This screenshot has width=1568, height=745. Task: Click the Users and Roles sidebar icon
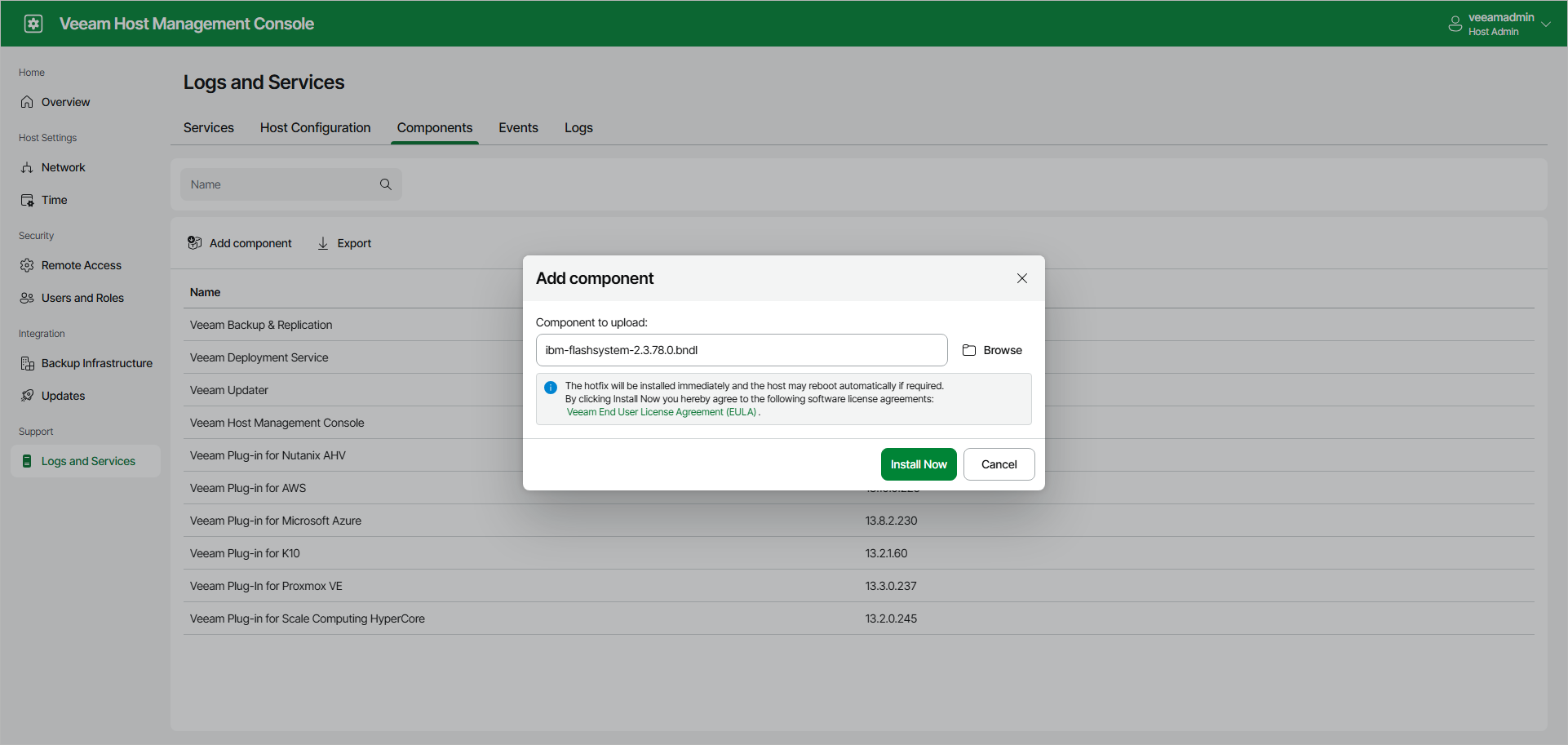27,297
